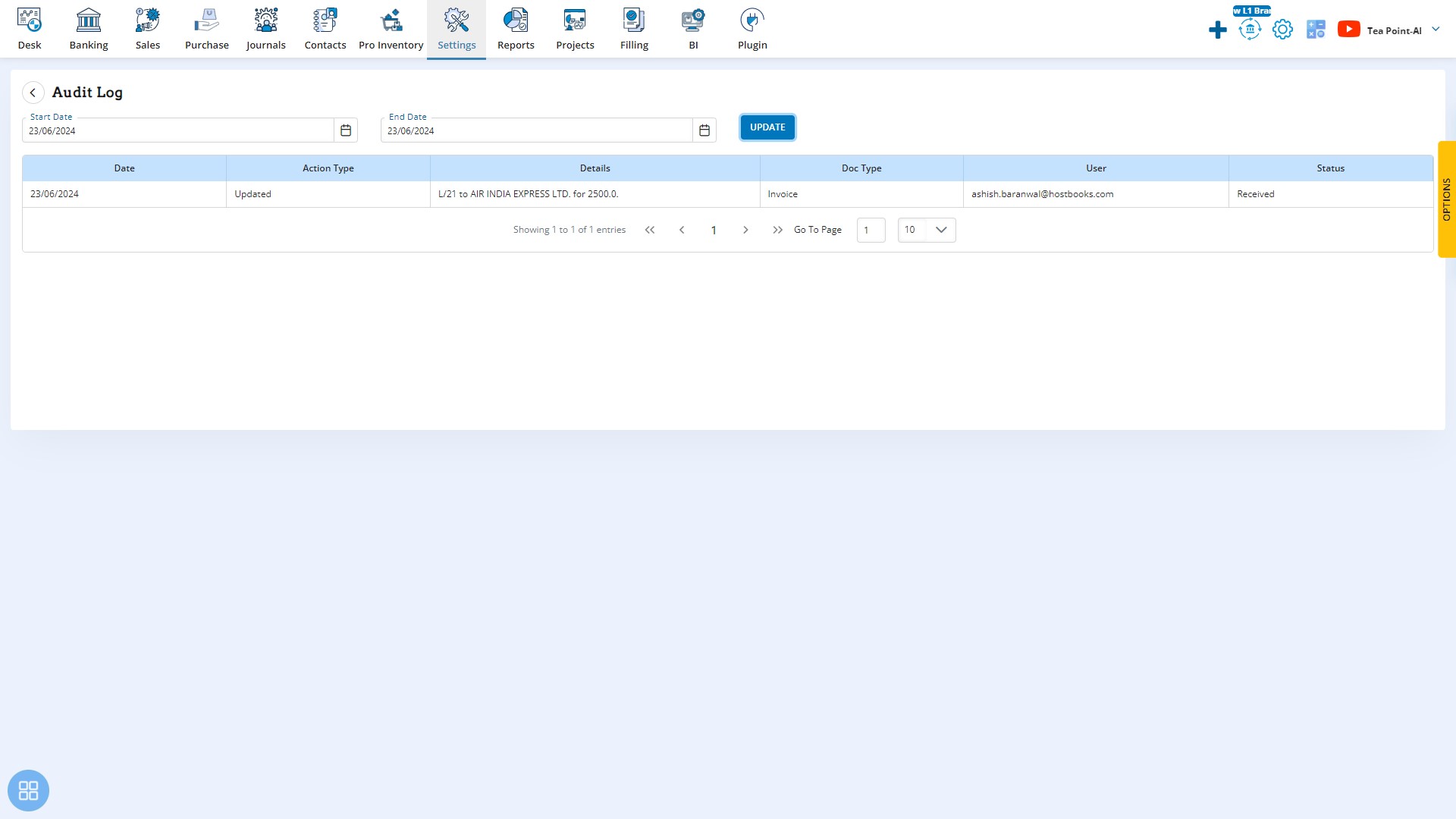Select the L/21 to AIR INDIA EXPRESS details cell
This screenshot has height=819, width=1456.
(595, 194)
